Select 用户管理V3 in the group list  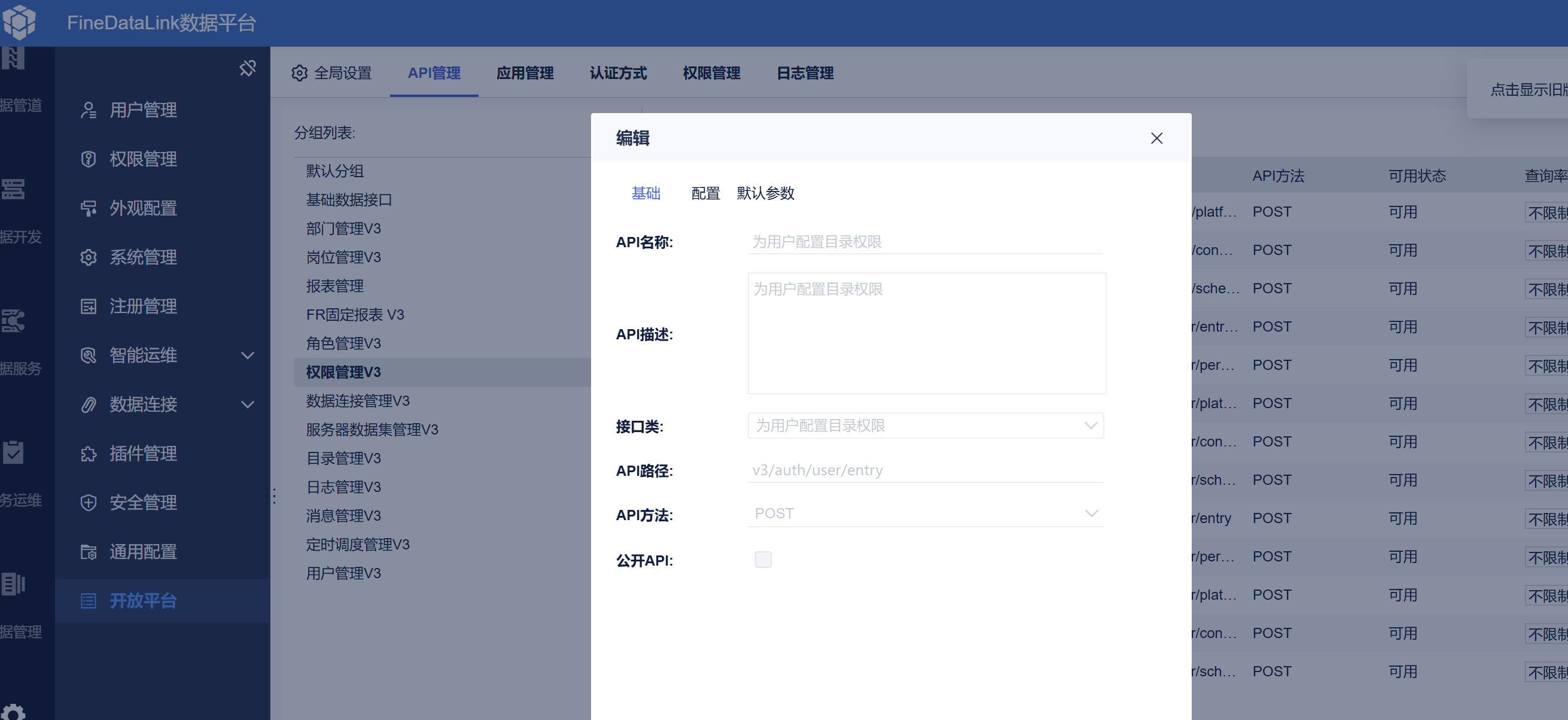[x=343, y=573]
